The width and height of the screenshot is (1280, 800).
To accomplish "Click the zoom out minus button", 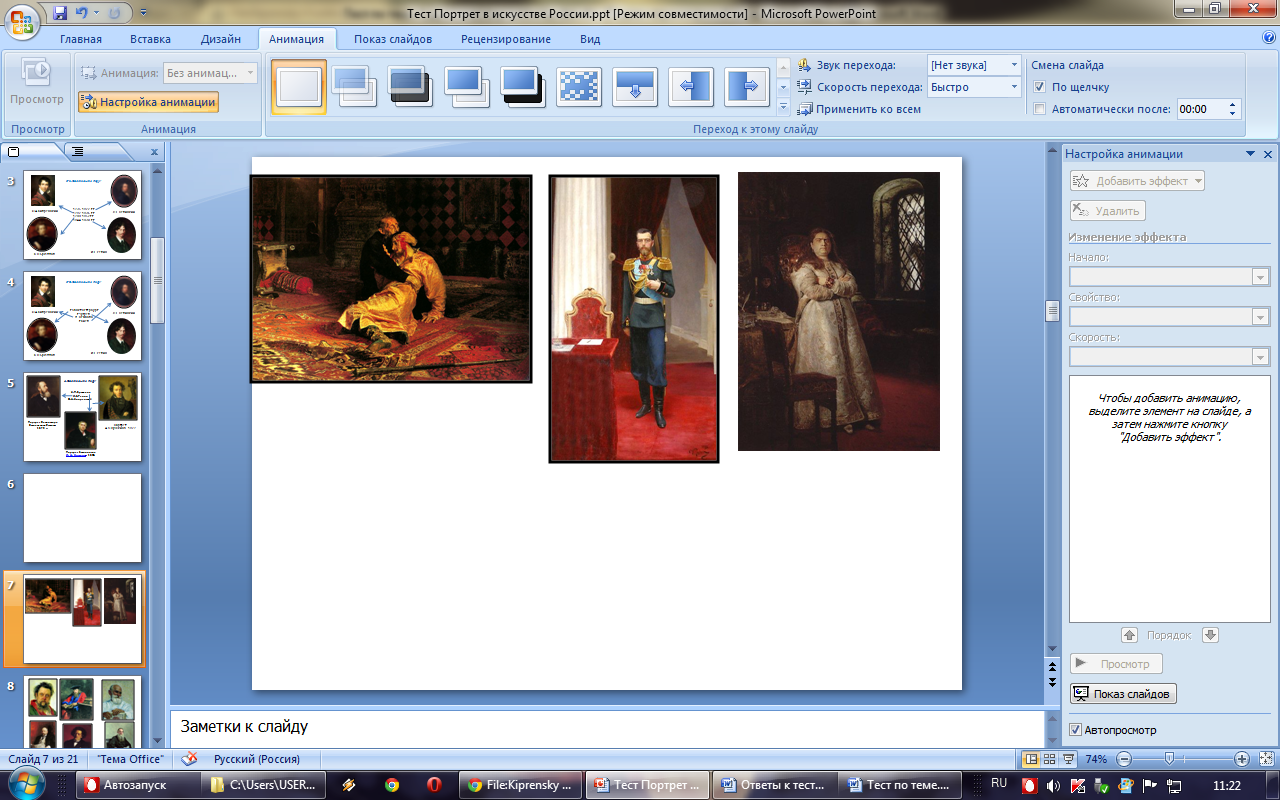I will 1124,759.
